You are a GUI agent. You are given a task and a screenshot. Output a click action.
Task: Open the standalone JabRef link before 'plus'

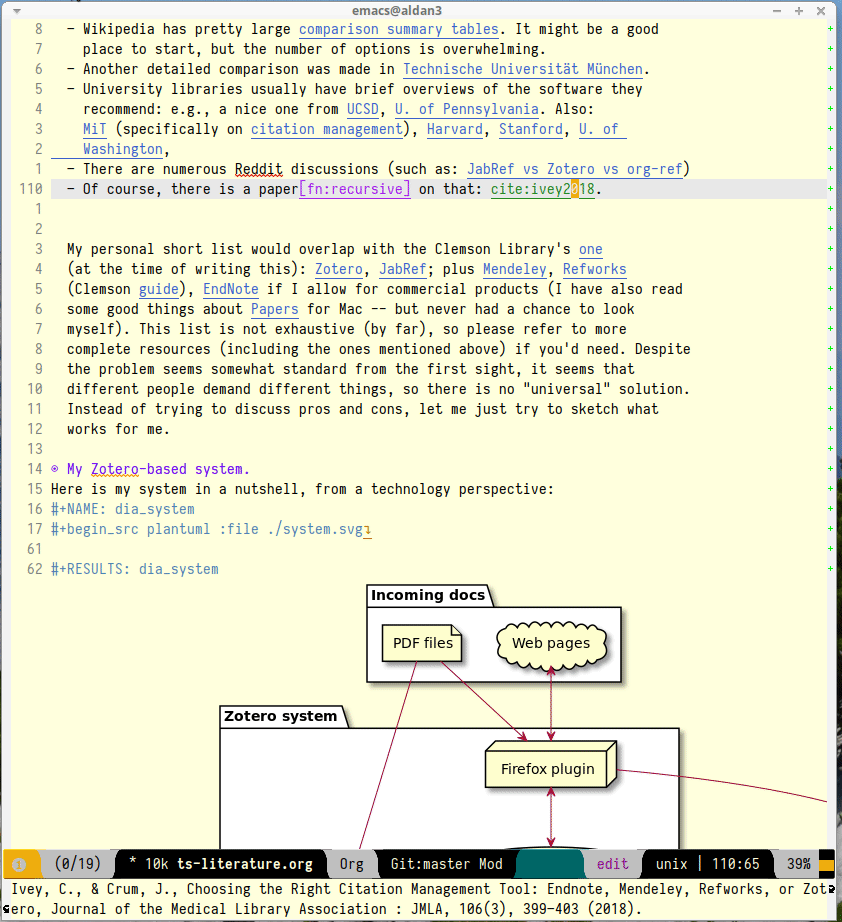pyautogui.click(x=403, y=269)
